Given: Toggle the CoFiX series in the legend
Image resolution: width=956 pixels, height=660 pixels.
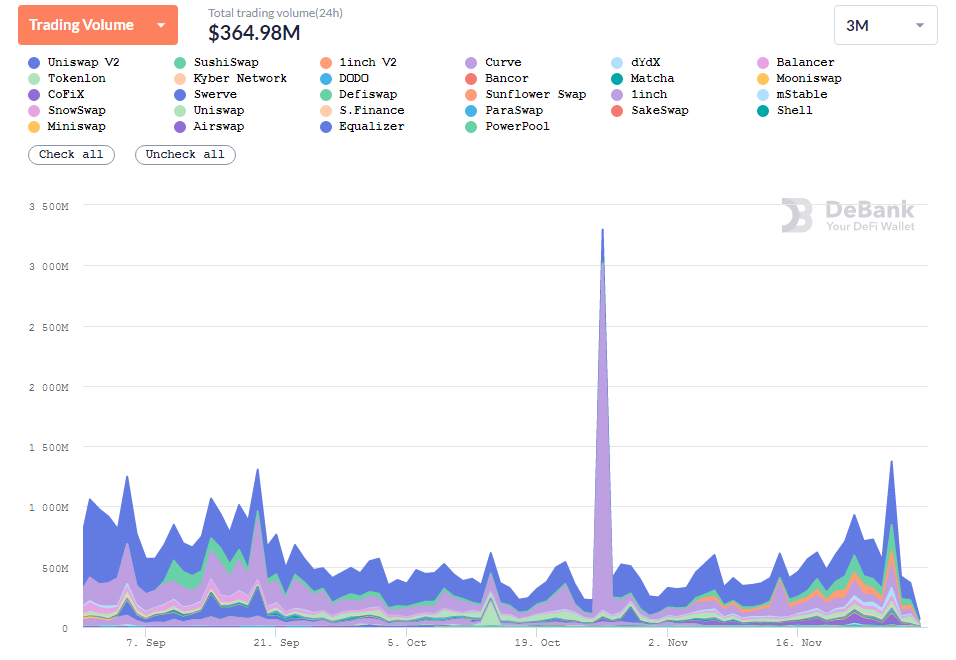Looking at the screenshot, I should pyautogui.click(x=56, y=94).
